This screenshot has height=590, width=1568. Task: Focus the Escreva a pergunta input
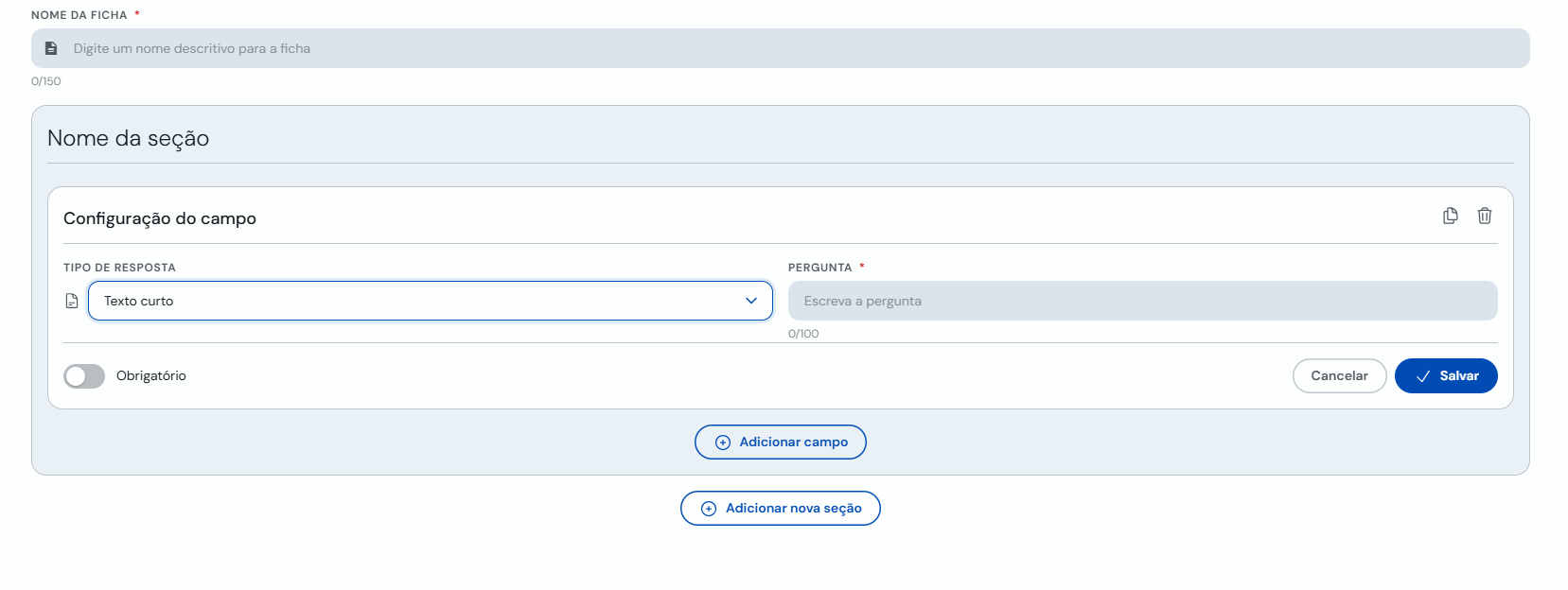coord(1143,301)
